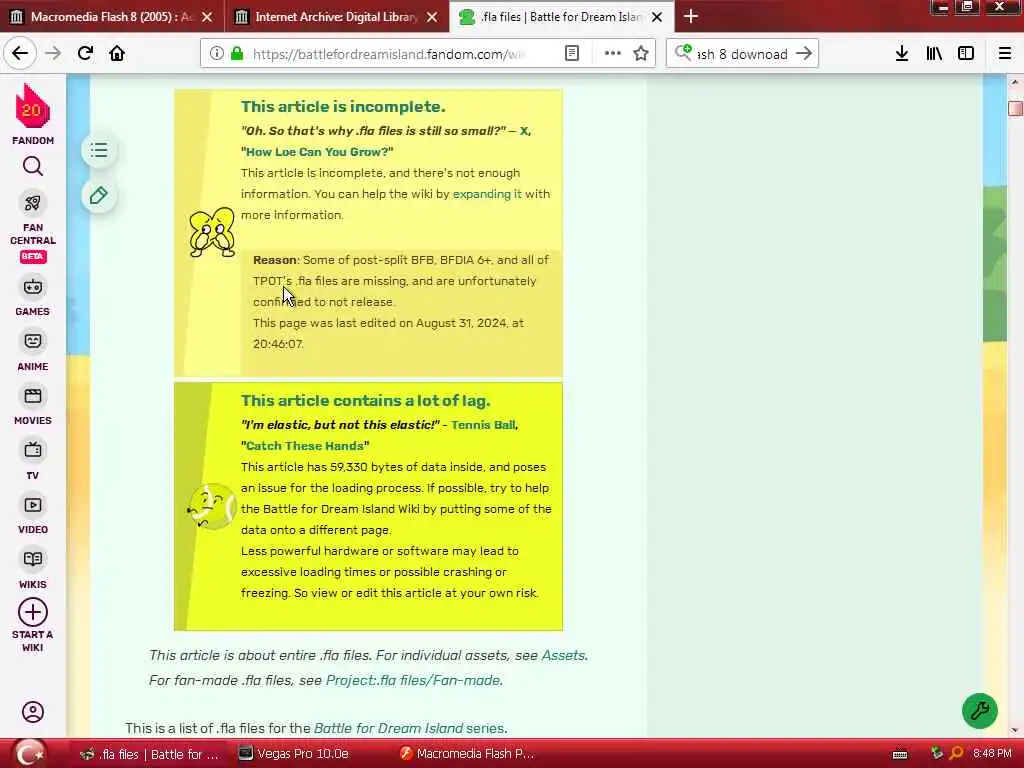This screenshot has width=1024, height=768.
Task: Open 'How Loe Can You Grow?' link
Action: point(319,152)
